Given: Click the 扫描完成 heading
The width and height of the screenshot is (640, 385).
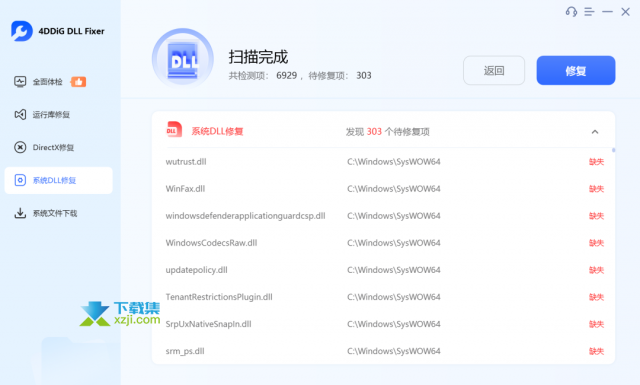Looking at the screenshot, I should 258,57.
